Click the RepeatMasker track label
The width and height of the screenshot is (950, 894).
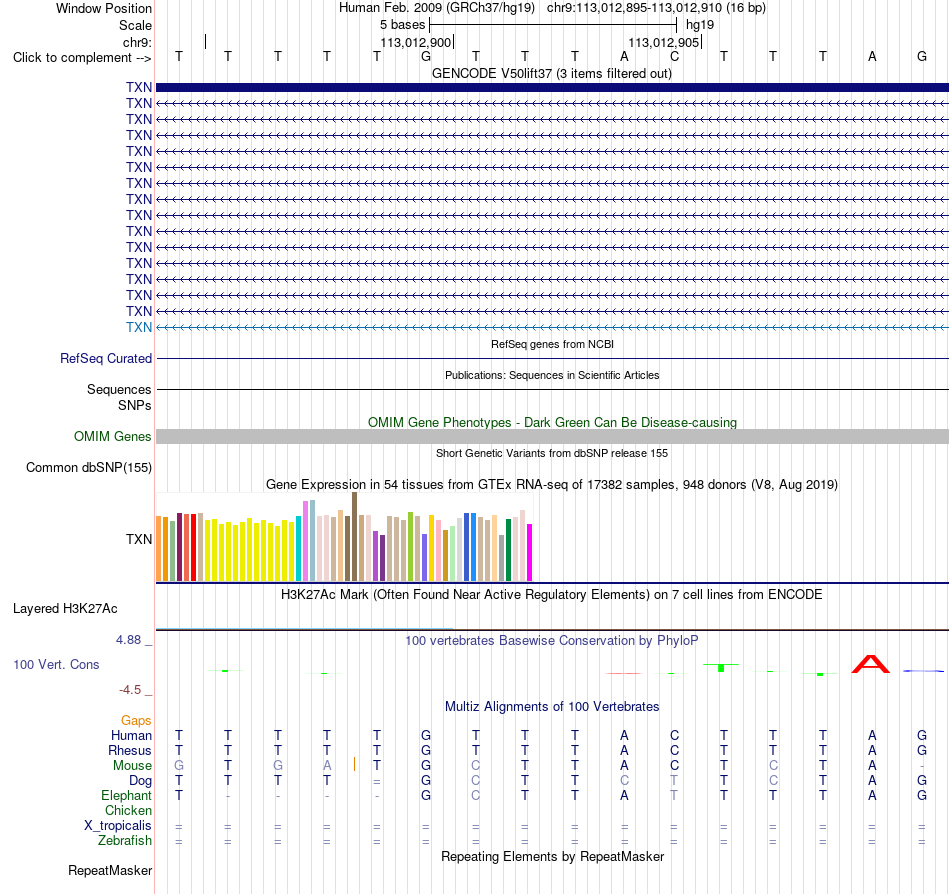[110, 870]
